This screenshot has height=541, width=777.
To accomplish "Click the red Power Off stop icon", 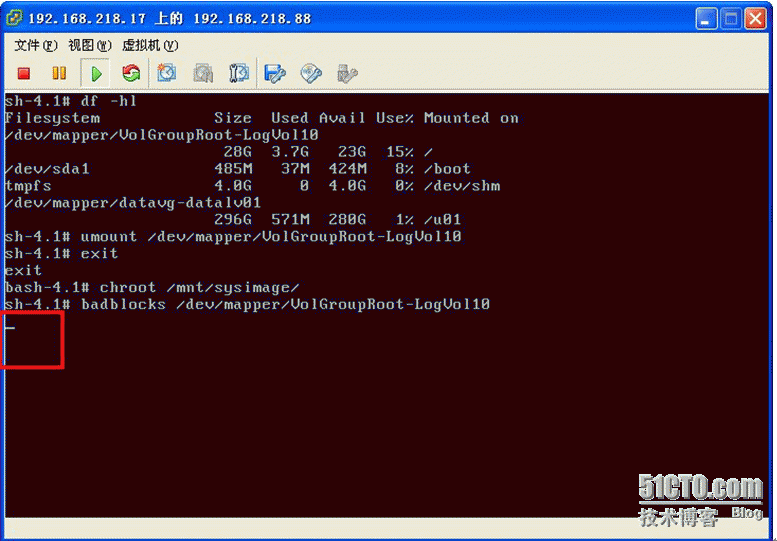I will [x=24, y=74].
